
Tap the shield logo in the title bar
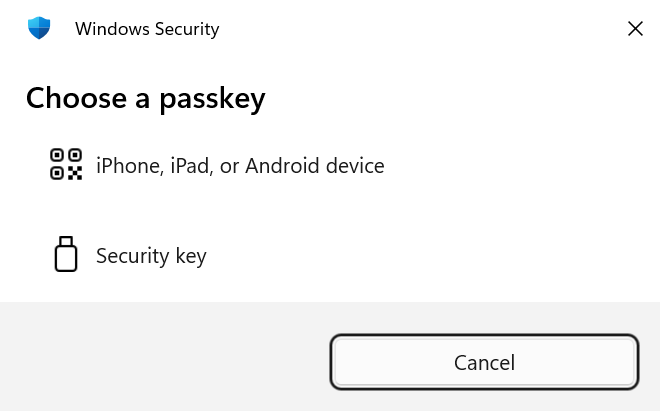(x=39, y=28)
